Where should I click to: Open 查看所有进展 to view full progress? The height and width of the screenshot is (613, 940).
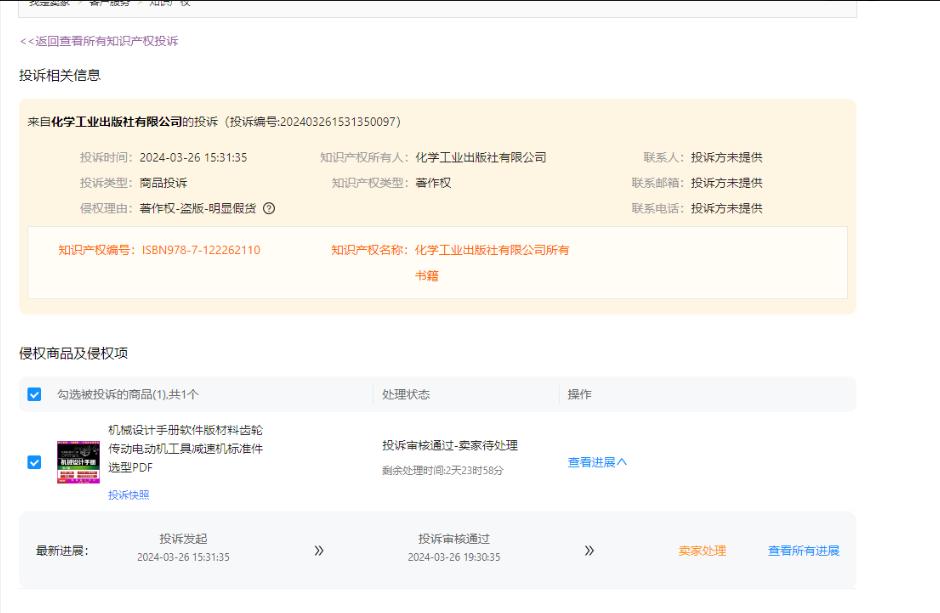click(803, 551)
